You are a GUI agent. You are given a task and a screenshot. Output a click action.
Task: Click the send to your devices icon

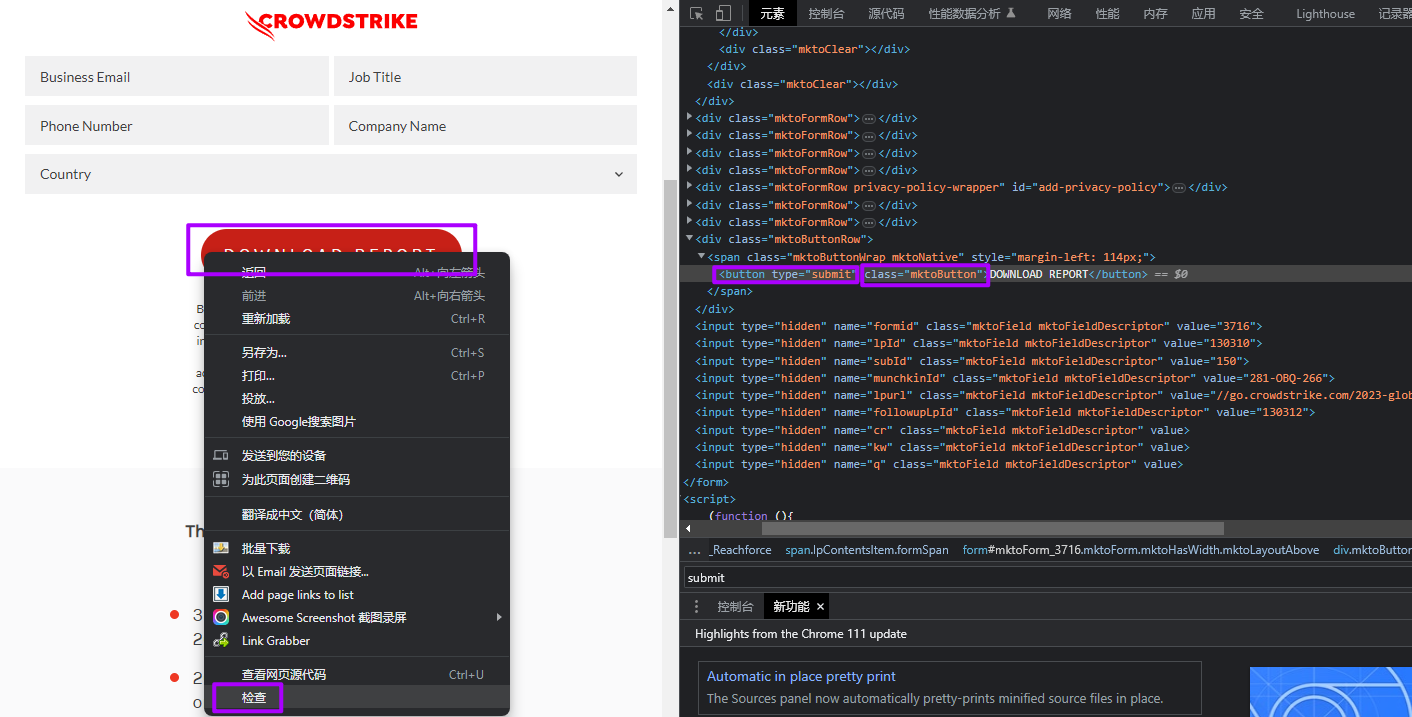tap(221, 455)
